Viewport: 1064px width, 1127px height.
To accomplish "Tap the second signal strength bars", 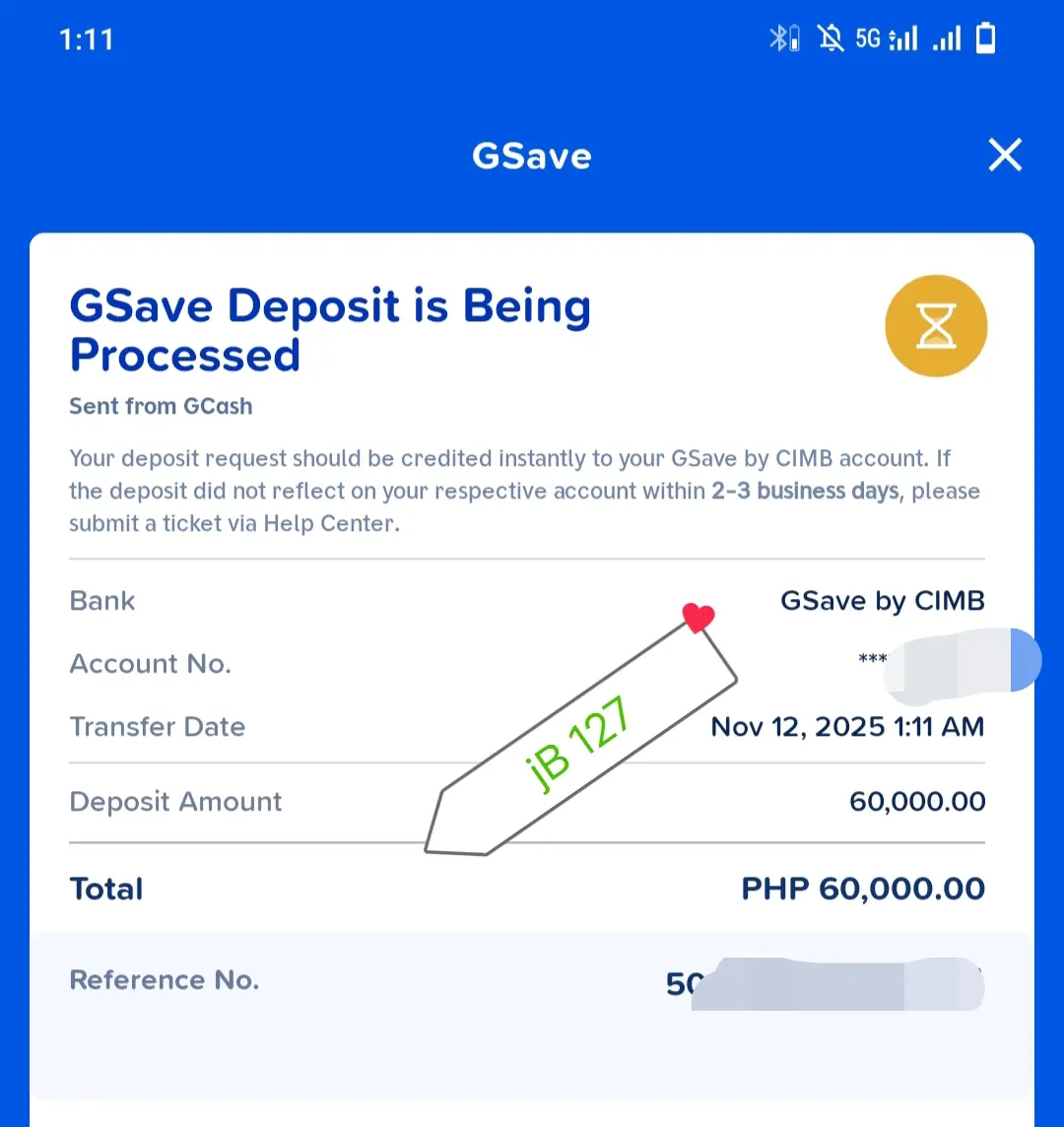I will coord(947,38).
